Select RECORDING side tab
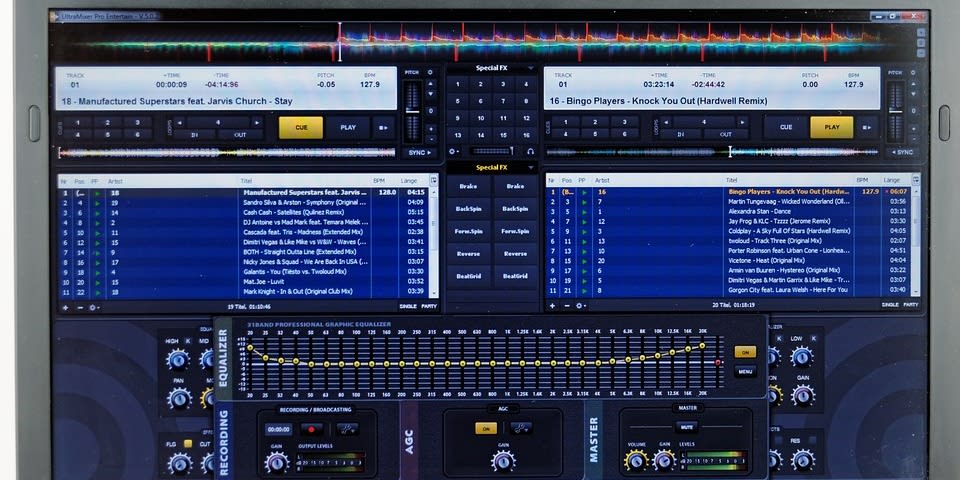Viewport: 960px width, 480px height. [223, 441]
